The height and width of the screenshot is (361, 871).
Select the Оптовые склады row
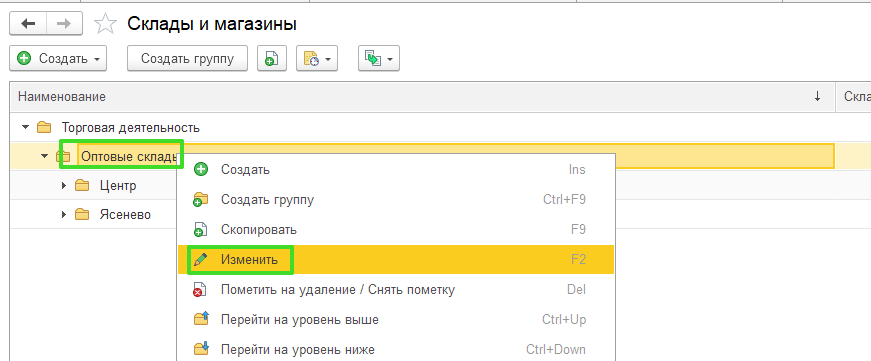[x=422, y=156]
